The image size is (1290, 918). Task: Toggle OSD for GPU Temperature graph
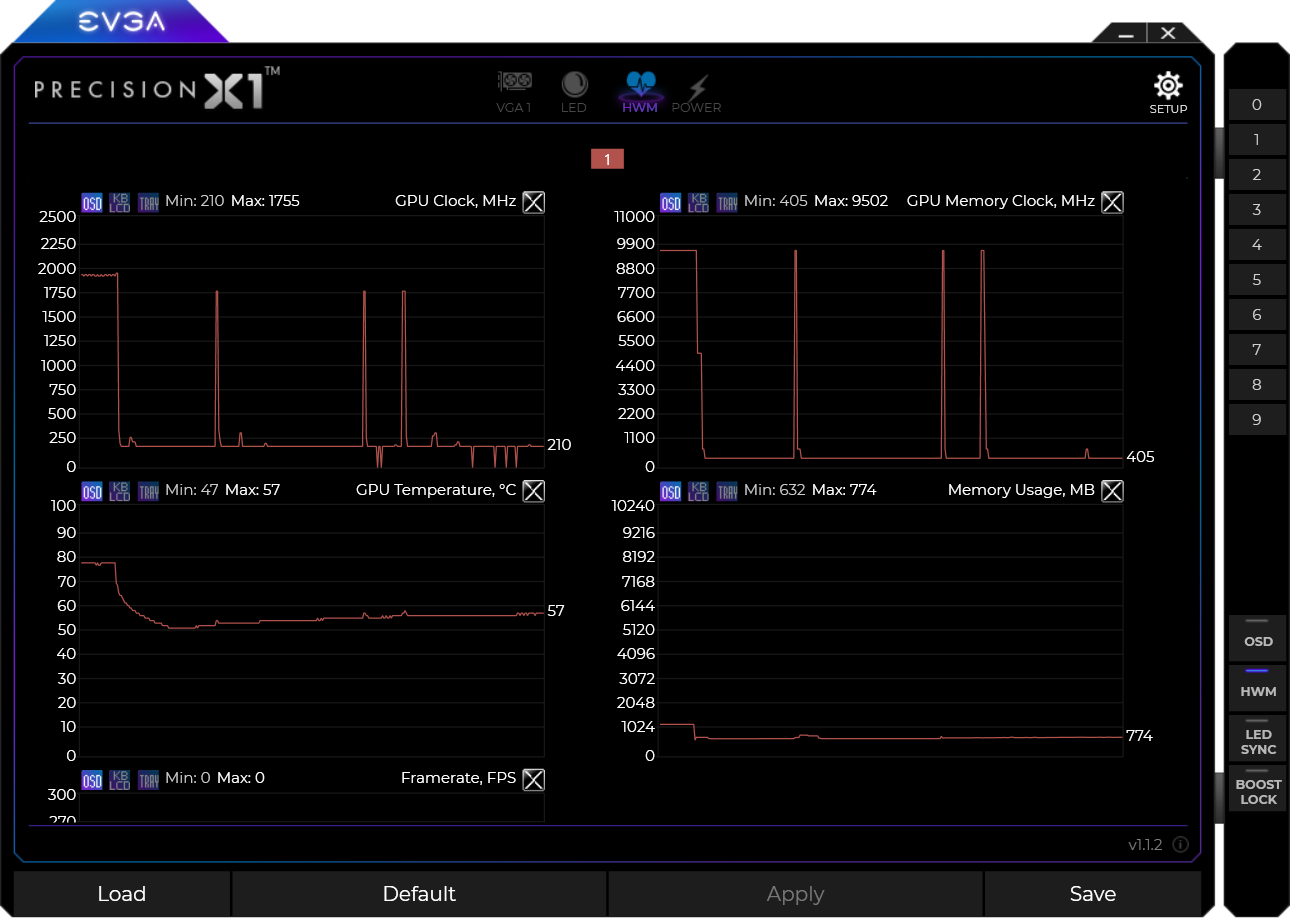click(92, 491)
